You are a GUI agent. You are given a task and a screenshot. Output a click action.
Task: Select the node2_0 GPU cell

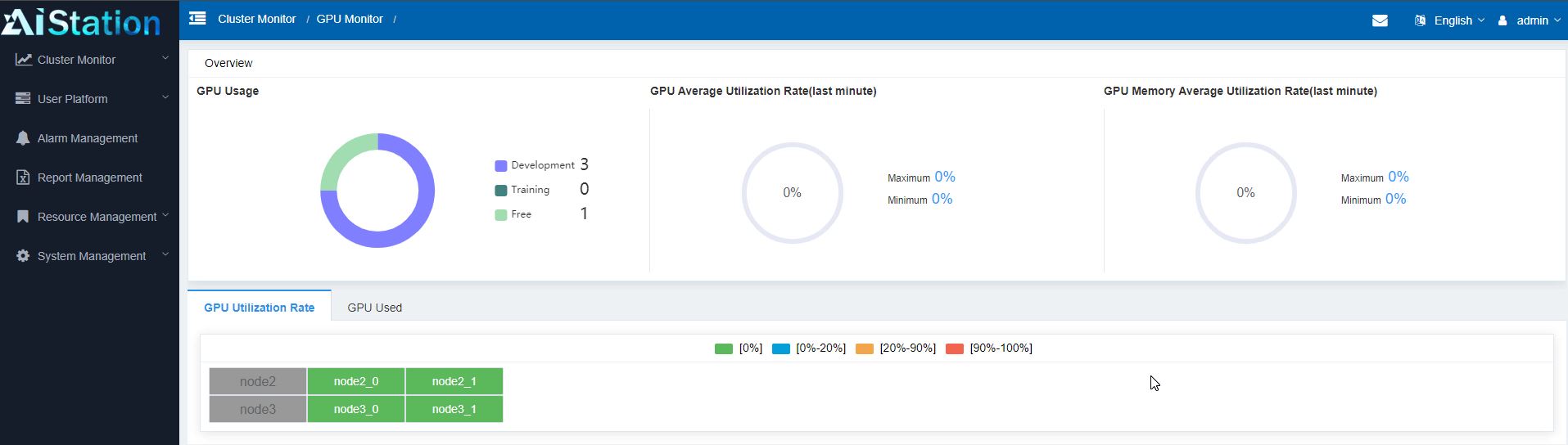356,381
